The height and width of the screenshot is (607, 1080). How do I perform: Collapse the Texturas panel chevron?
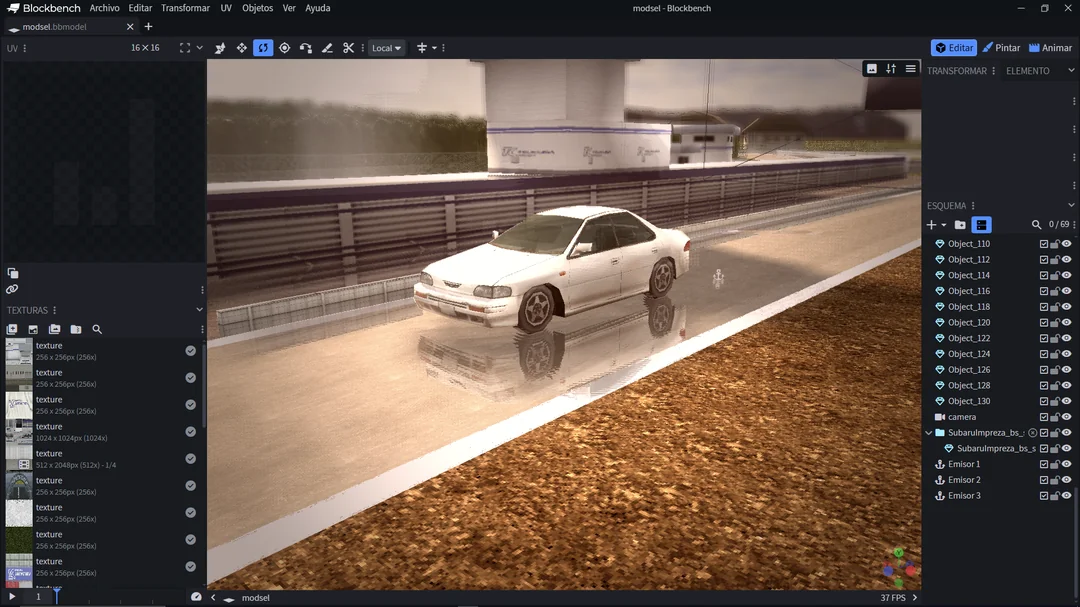click(x=200, y=310)
